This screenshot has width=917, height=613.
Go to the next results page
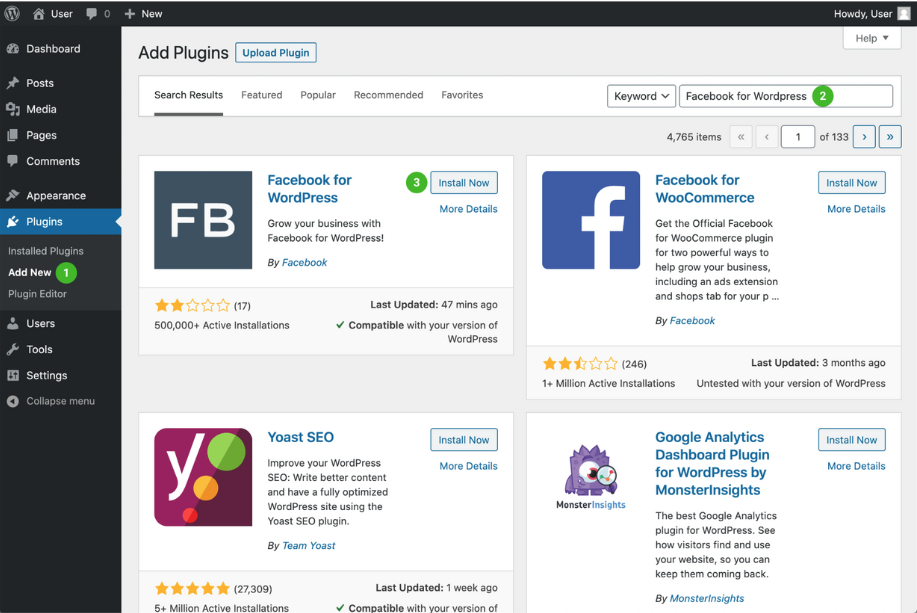pyautogui.click(x=864, y=137)
